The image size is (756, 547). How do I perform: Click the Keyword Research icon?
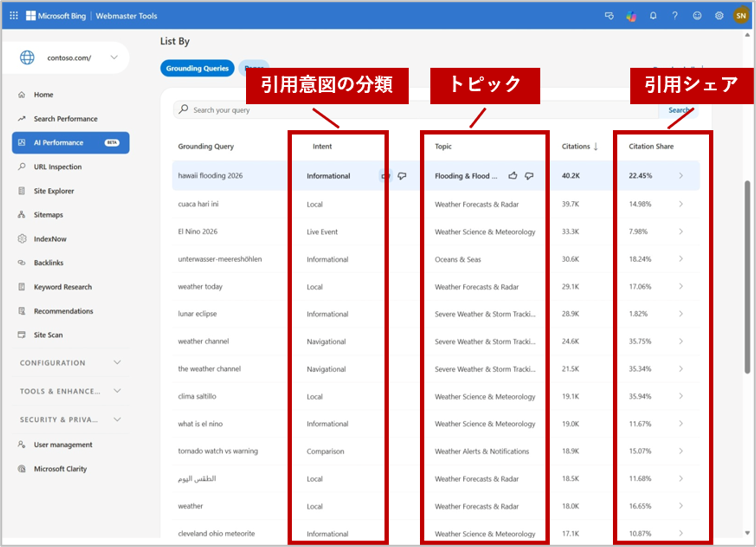[22, 287]
